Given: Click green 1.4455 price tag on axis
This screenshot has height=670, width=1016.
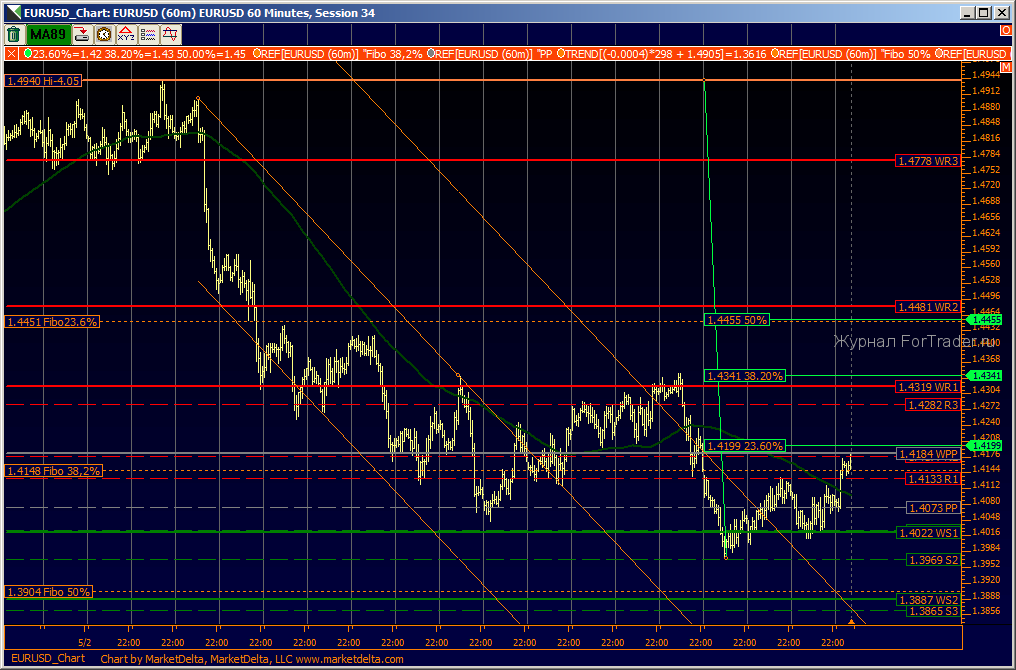Looking at the screenshot, I should click(x=984, y=320).
